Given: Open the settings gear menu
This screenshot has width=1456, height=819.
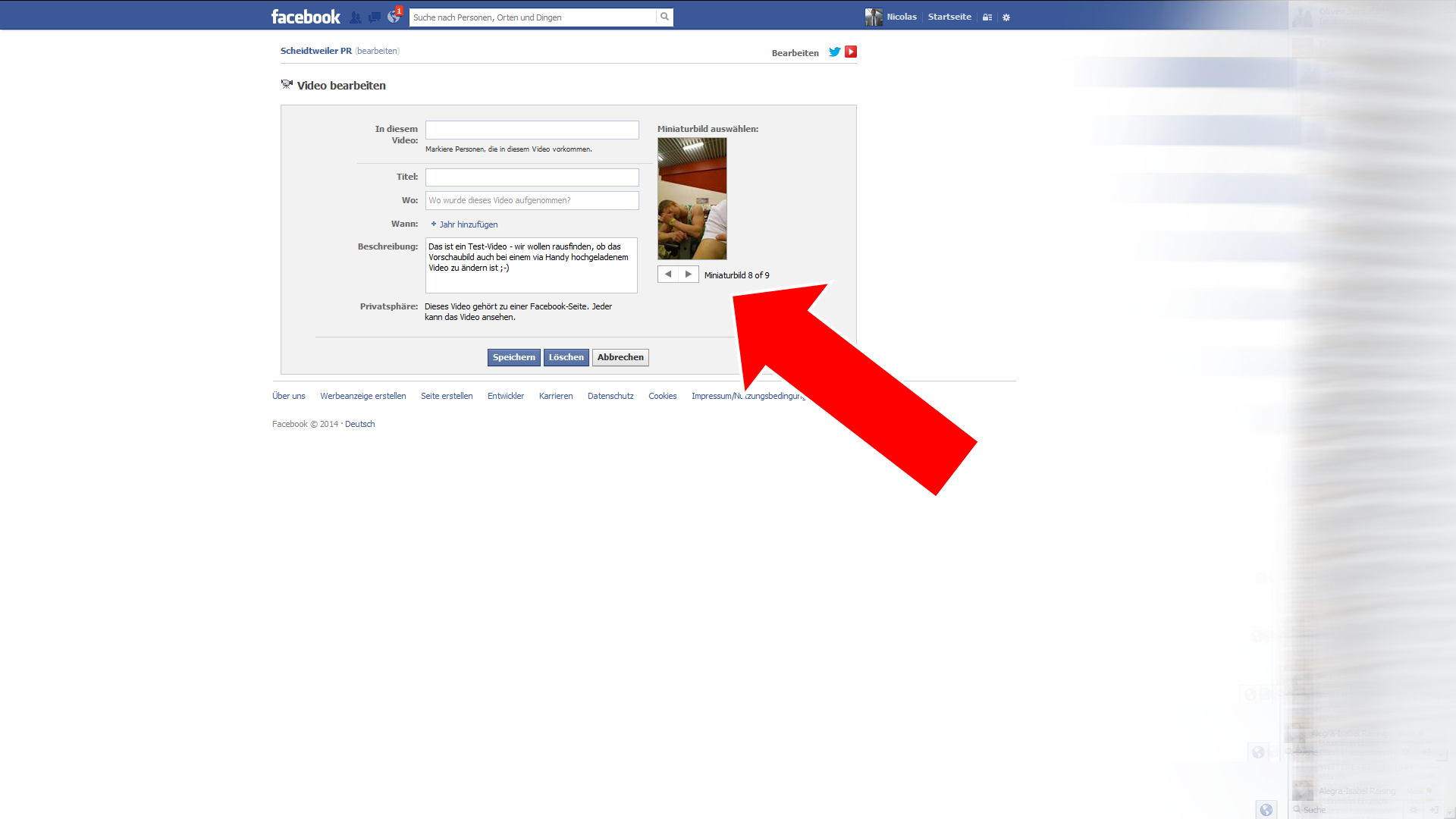Looking at the screenshot, I should click(1006, 17).
